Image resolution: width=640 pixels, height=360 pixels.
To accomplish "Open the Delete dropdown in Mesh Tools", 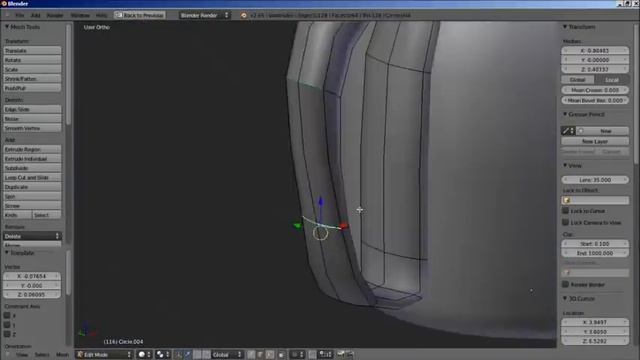I will (x=32, y=236).
